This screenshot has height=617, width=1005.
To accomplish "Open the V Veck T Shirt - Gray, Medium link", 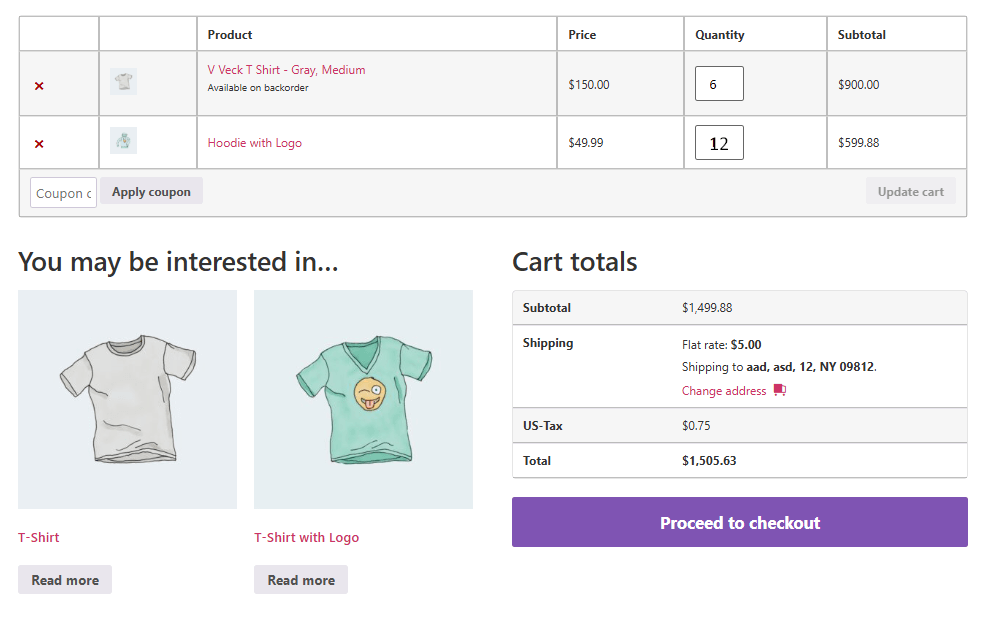I will 287,70.
